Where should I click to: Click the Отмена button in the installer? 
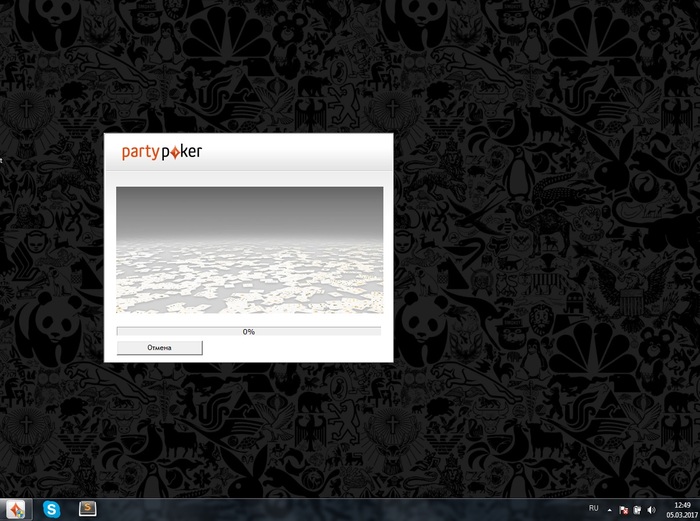pyautogui.click(x=159, y=348)
